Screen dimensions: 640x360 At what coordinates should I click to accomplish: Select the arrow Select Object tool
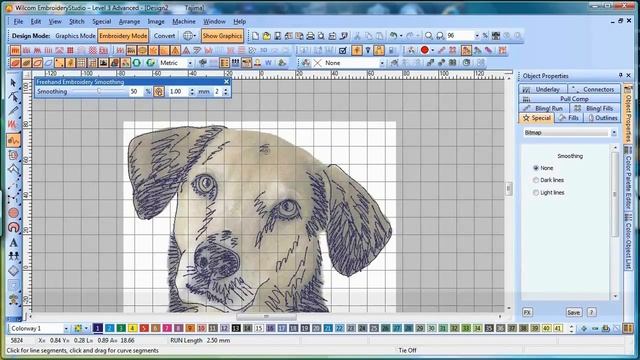[x=13, y=83]
